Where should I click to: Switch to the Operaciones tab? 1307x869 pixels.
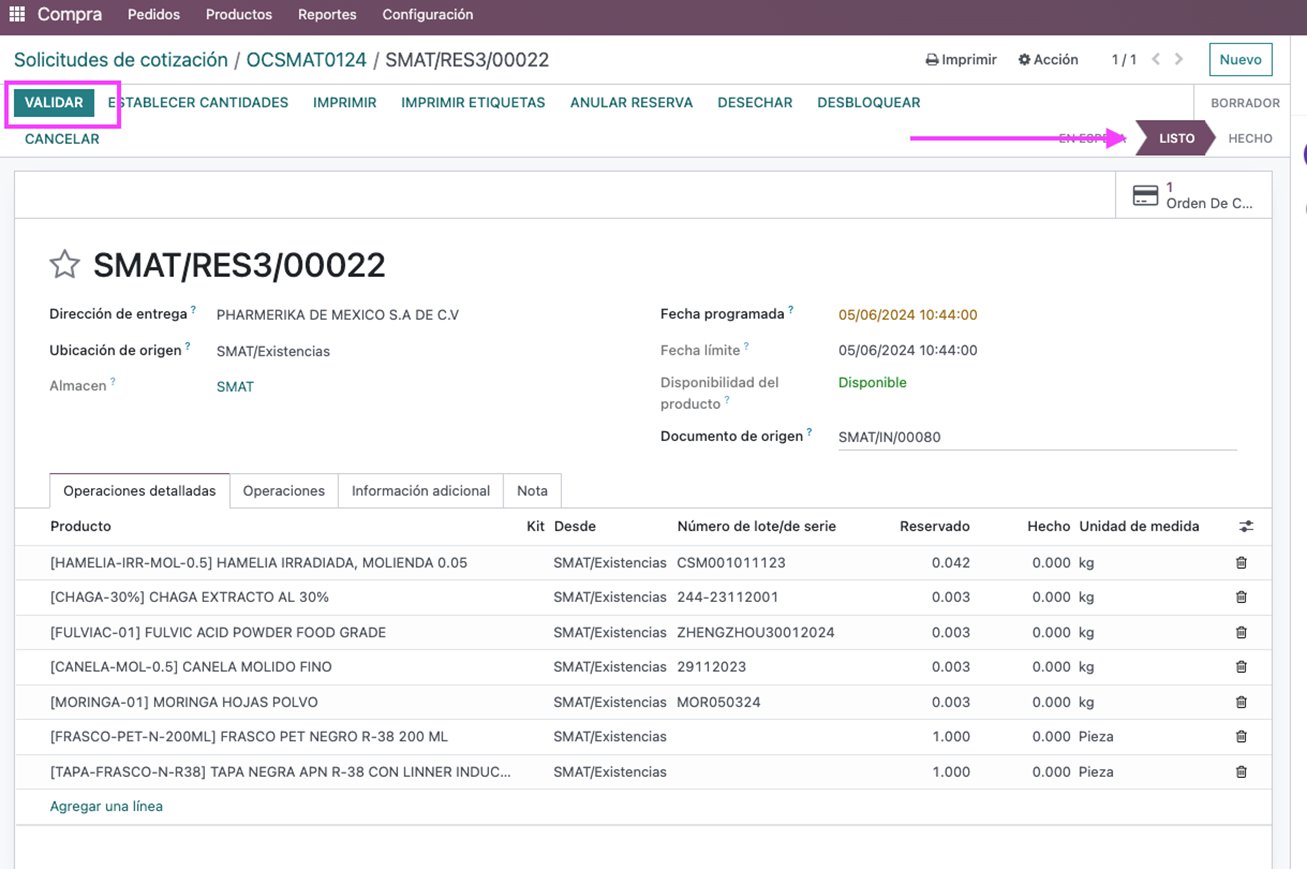click(284, 491)
